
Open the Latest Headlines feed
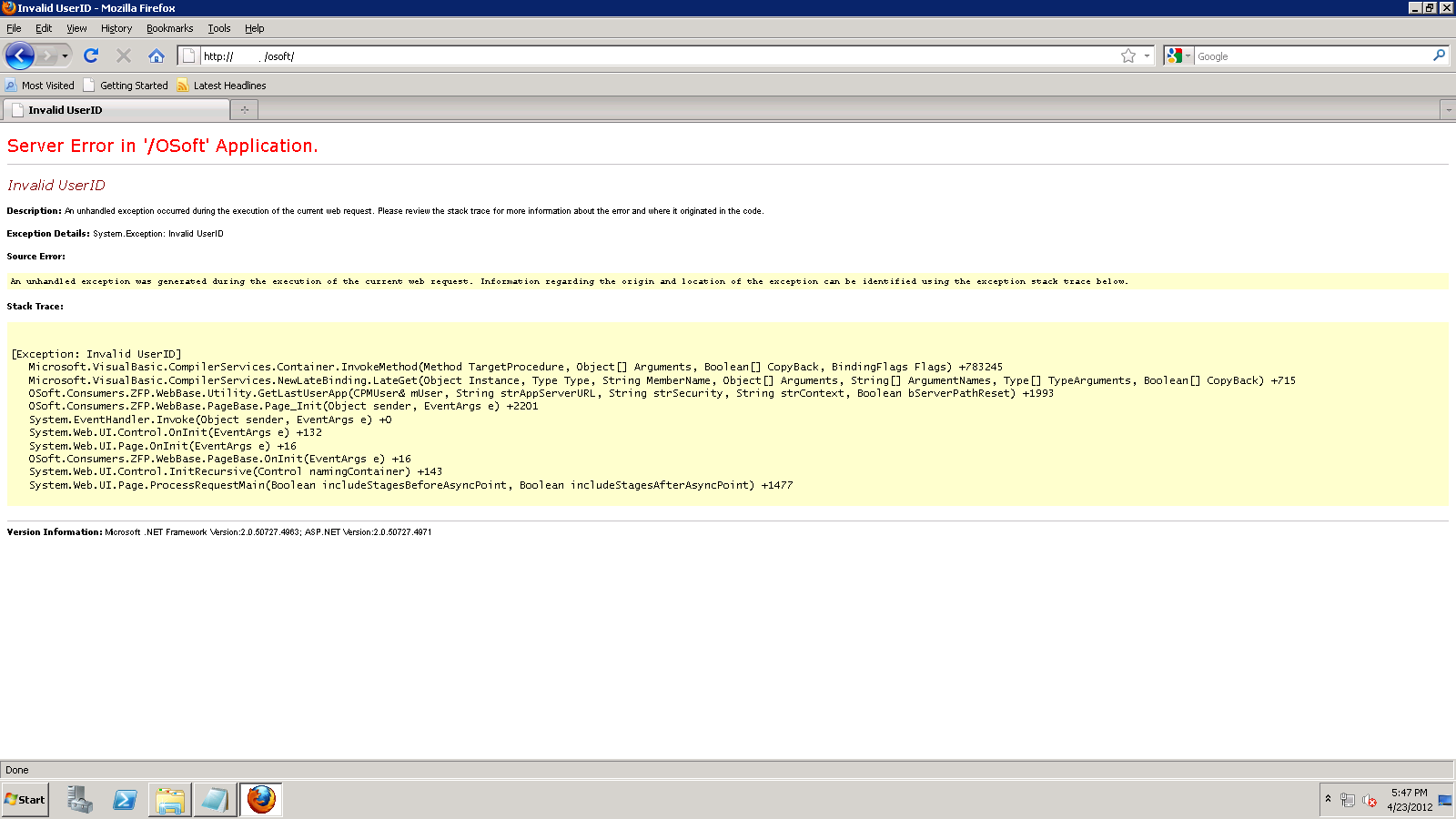coord(222,86)
